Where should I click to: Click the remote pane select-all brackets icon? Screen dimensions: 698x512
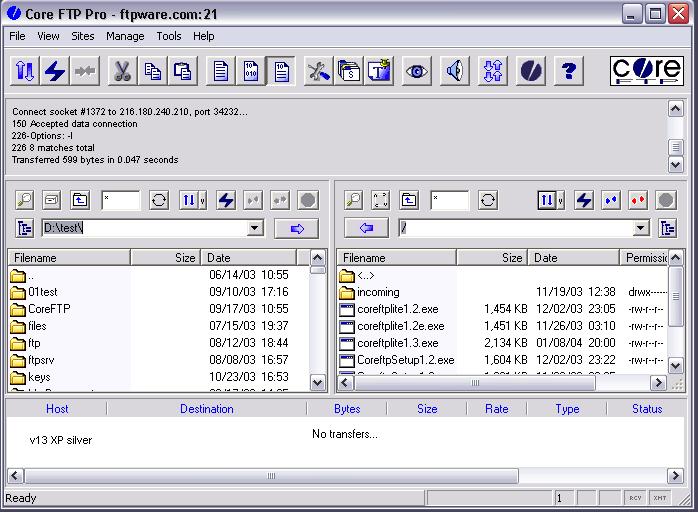[381, 200]
